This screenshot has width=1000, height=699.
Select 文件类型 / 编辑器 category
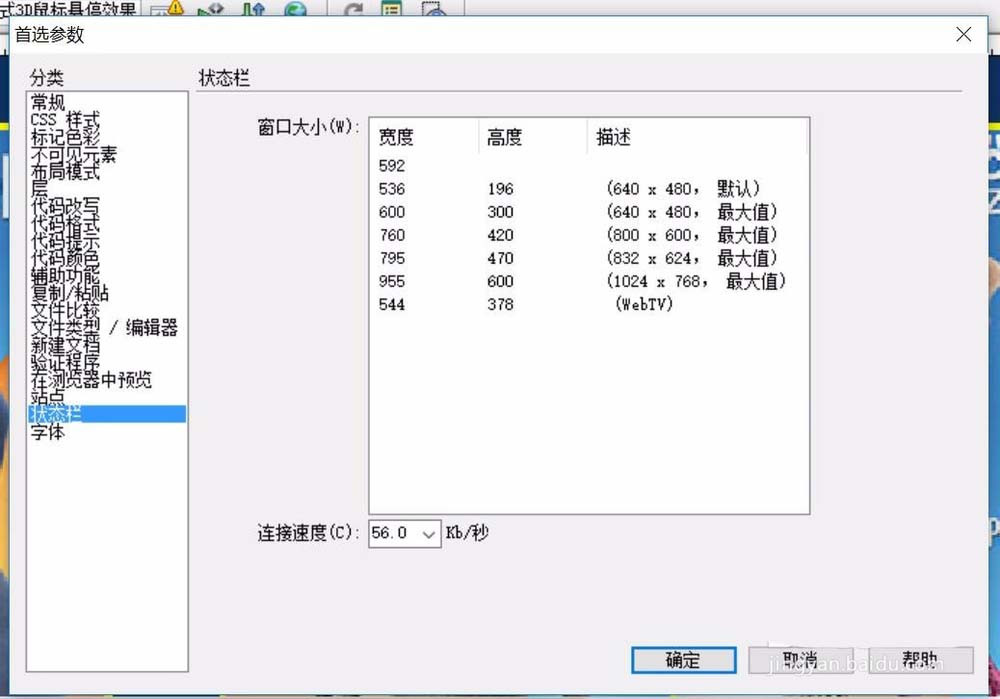105,327
